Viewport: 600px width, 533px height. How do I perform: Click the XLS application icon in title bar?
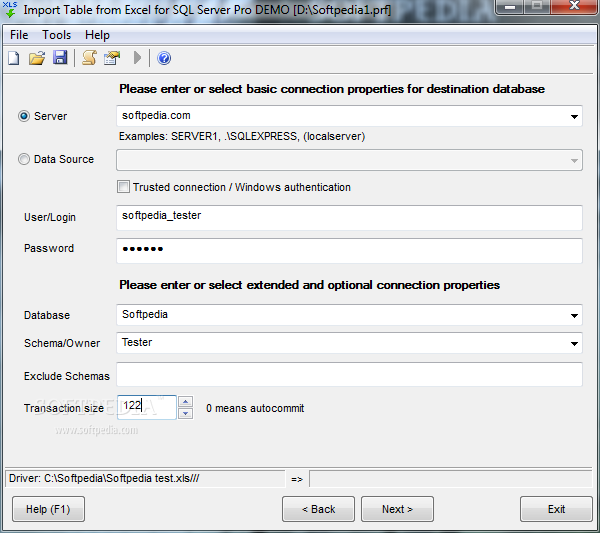tap(10, 9)
